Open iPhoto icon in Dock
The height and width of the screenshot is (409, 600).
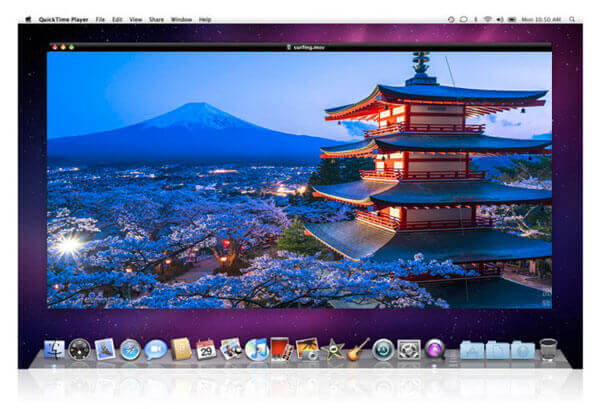pos(307,349)
